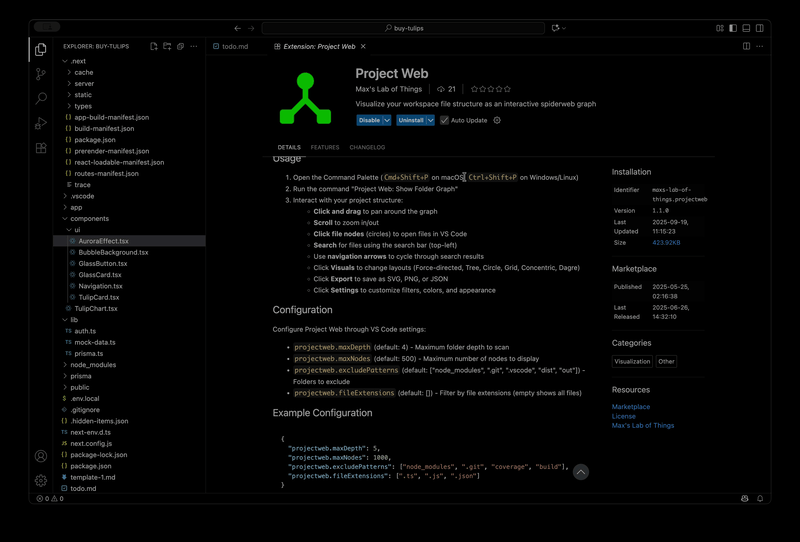
Task: Go forward with the right arrow
Action: 251,28
